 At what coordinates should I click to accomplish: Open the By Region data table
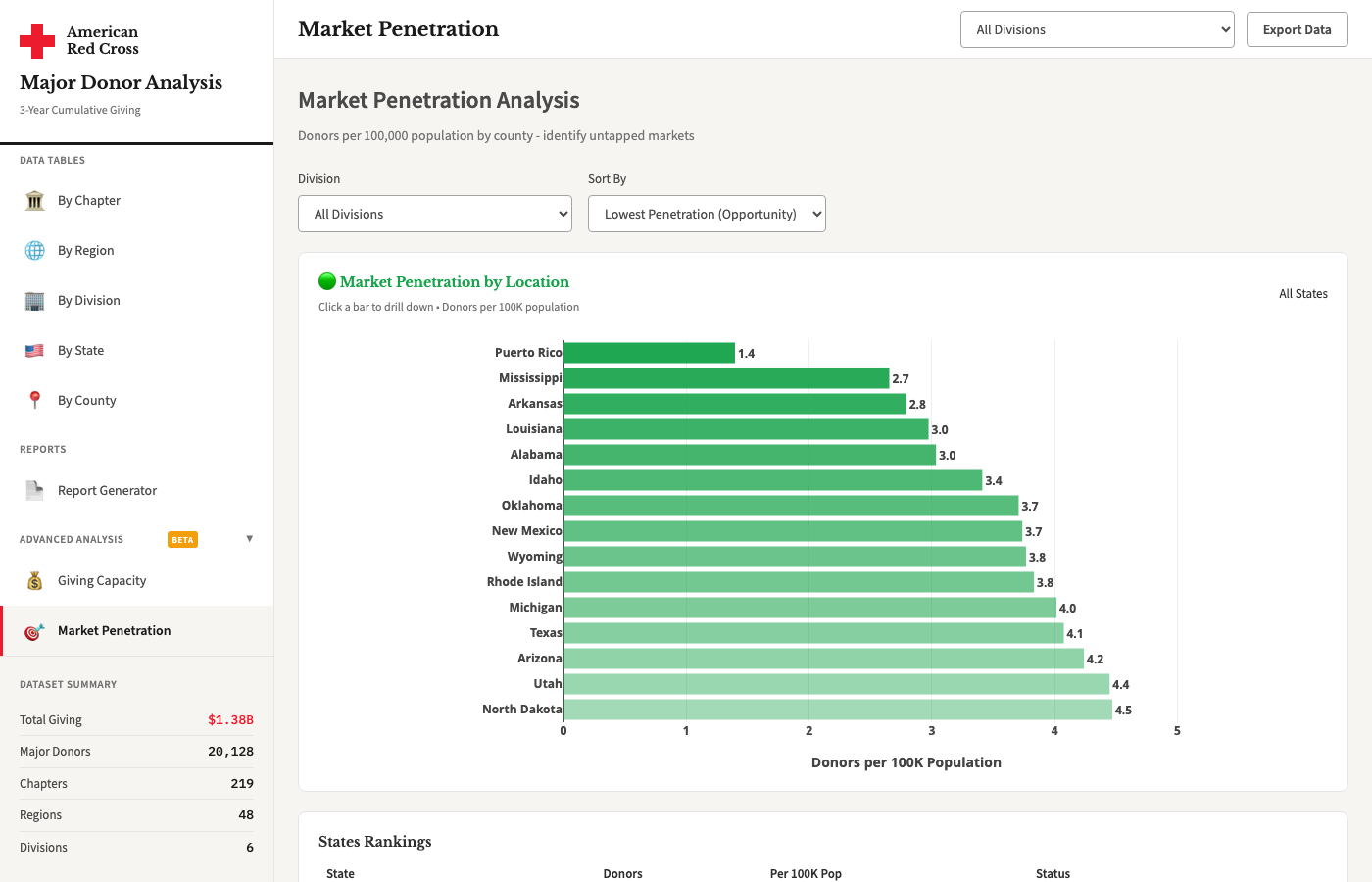tap(137, 251)
